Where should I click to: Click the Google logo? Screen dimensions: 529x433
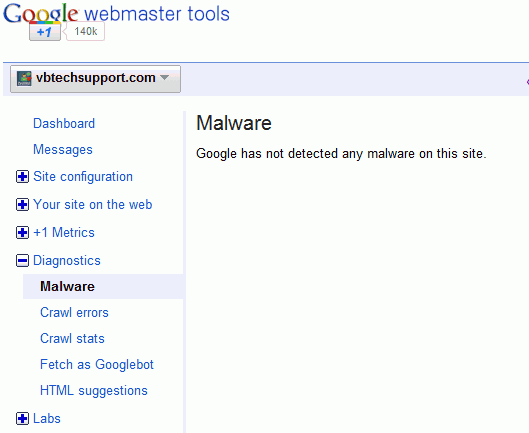pos(40,13)
